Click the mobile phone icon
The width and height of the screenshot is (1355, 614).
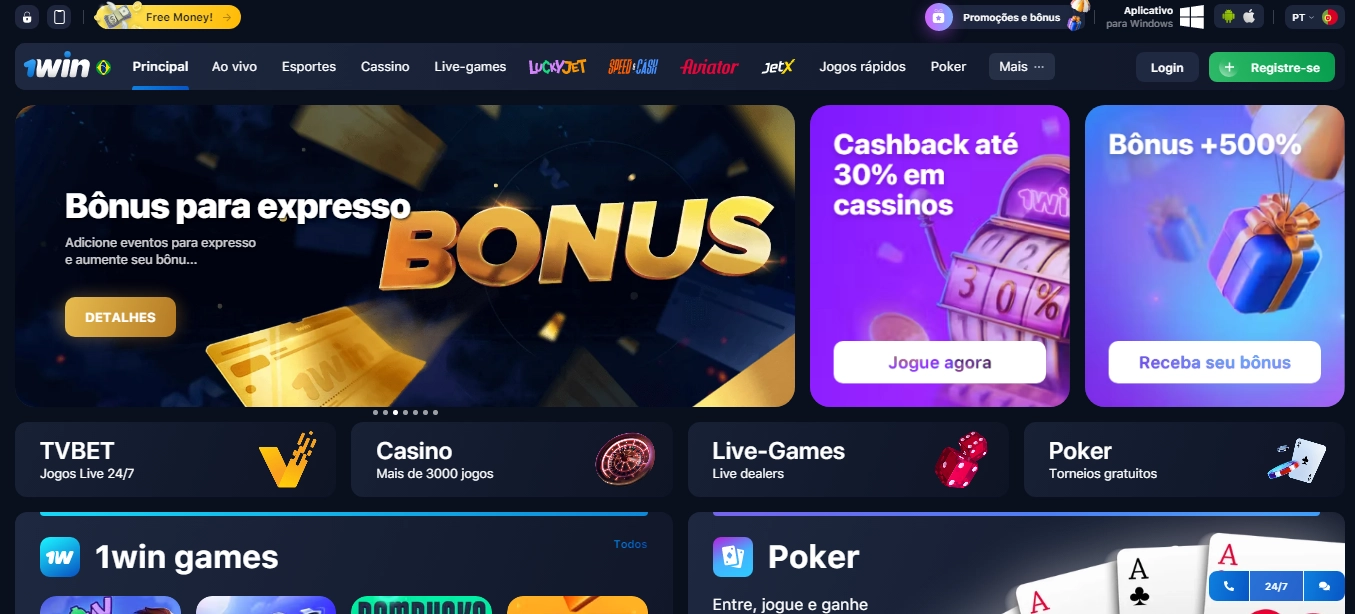(60, 17)
